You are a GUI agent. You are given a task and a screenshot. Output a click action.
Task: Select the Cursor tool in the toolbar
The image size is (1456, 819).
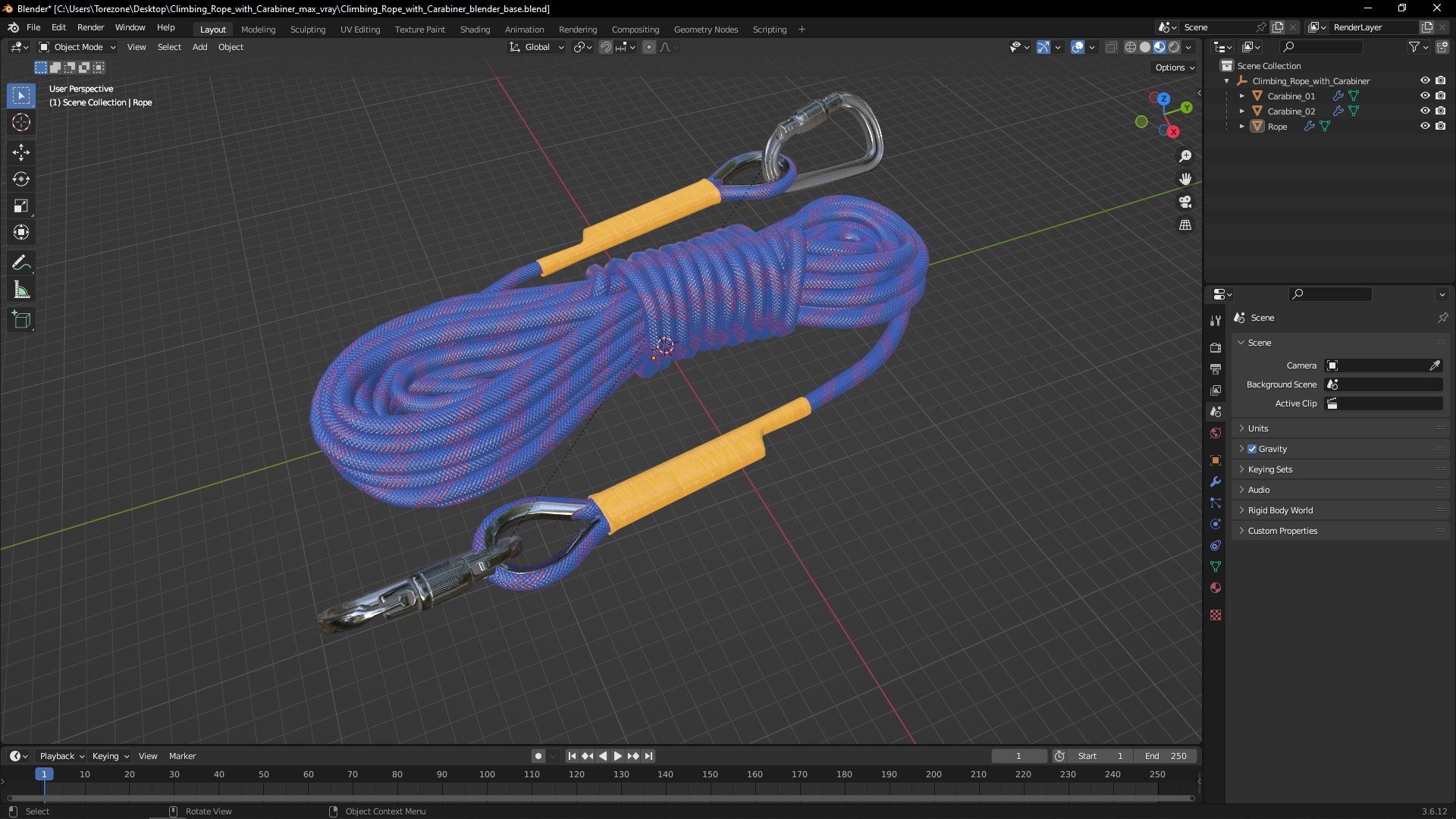[21, 122]
